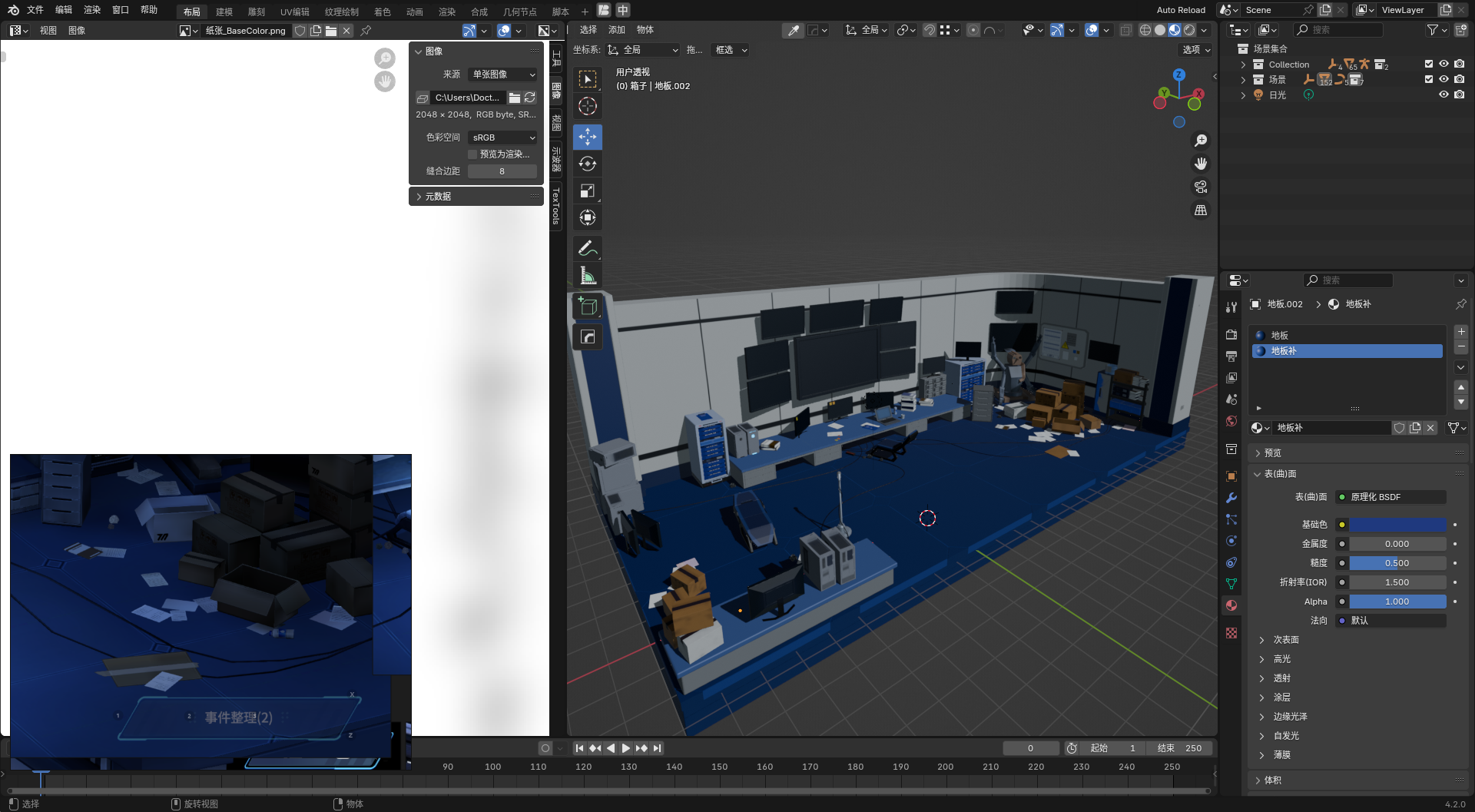This screenshot has height=812, width=1475.
Task: Activate the 3D Cursor tool
Action: click(588, 107)
